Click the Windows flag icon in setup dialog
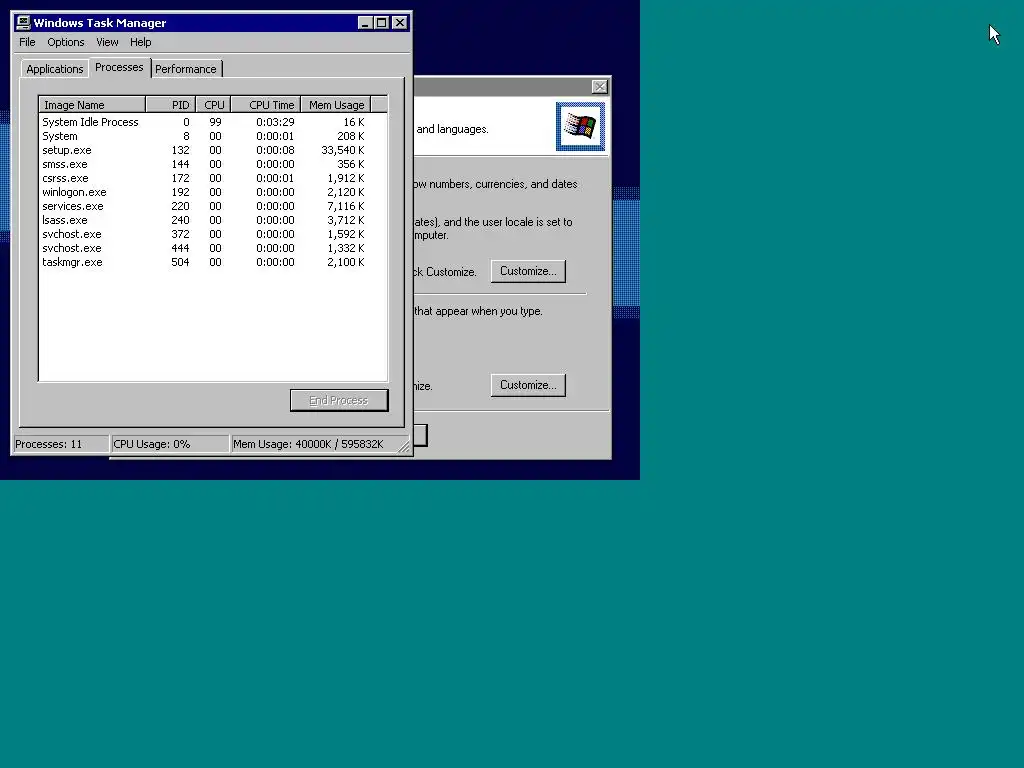Screen dimensions: 1024x768 [581, 126]
